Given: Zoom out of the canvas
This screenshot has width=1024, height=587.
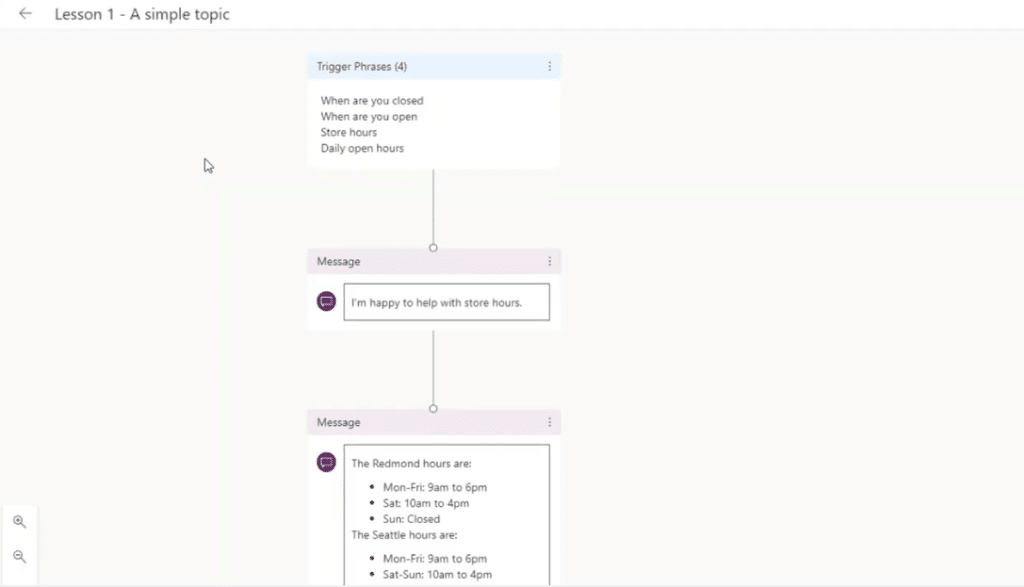Looking at the screenshot, I should [20, 556].
